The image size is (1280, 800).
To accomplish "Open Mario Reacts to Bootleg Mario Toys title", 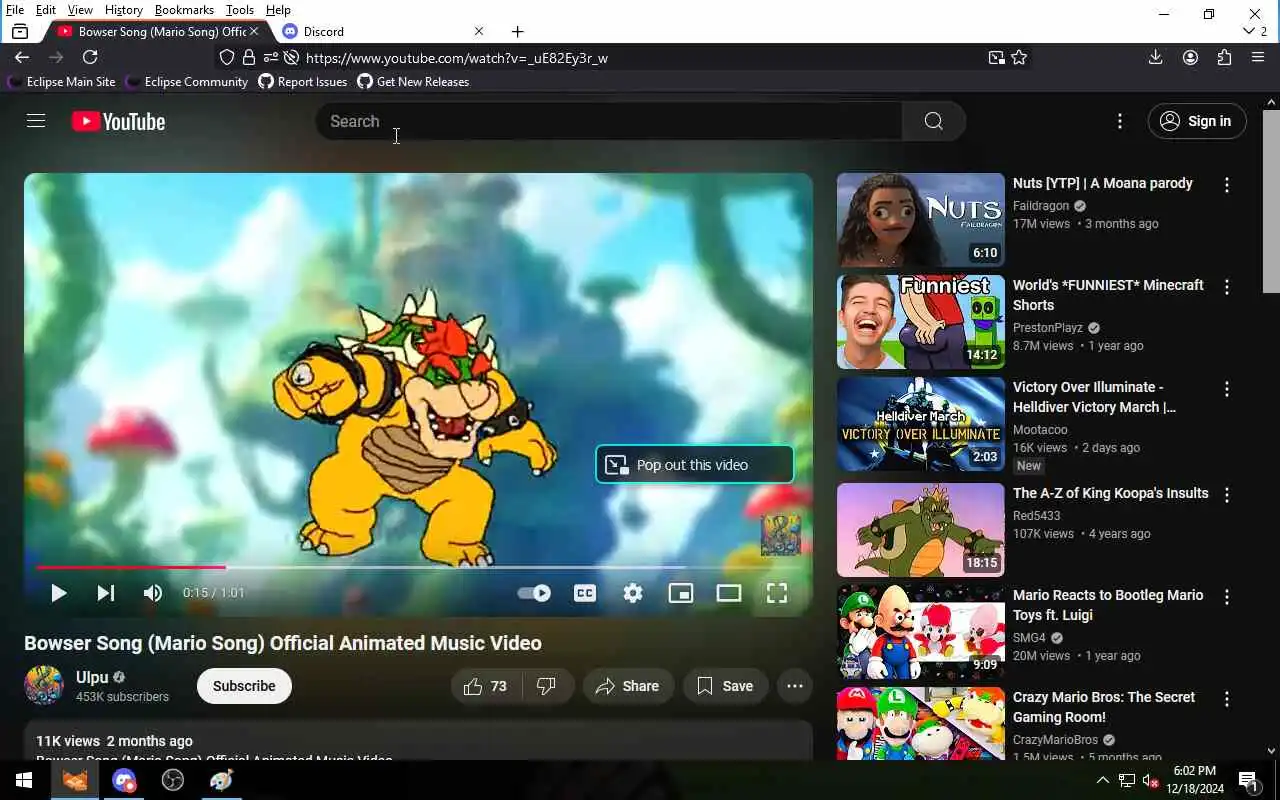I will point(1108,605).
